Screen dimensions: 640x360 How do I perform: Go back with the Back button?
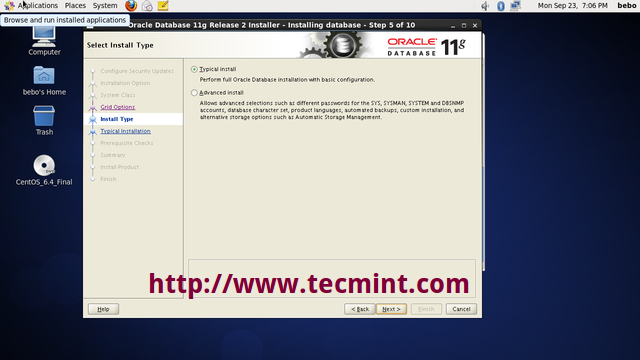(360, 309)
